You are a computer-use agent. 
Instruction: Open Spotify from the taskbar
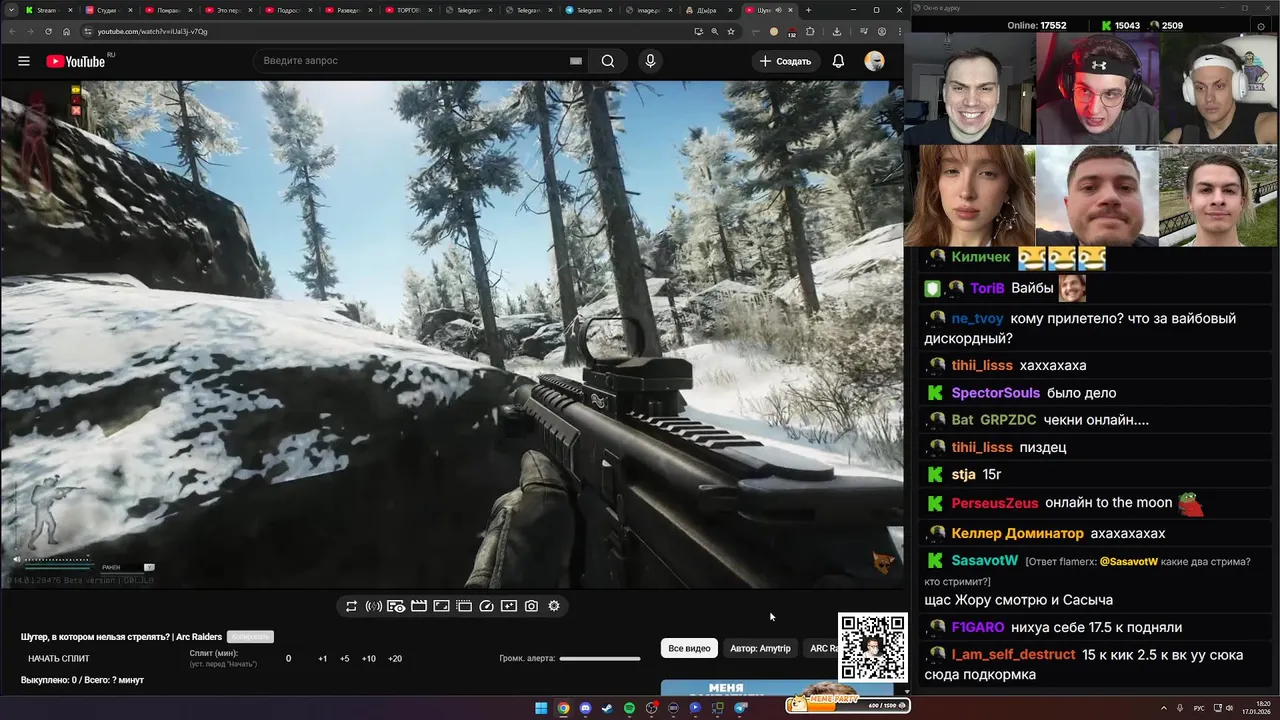tap(629, 708)
